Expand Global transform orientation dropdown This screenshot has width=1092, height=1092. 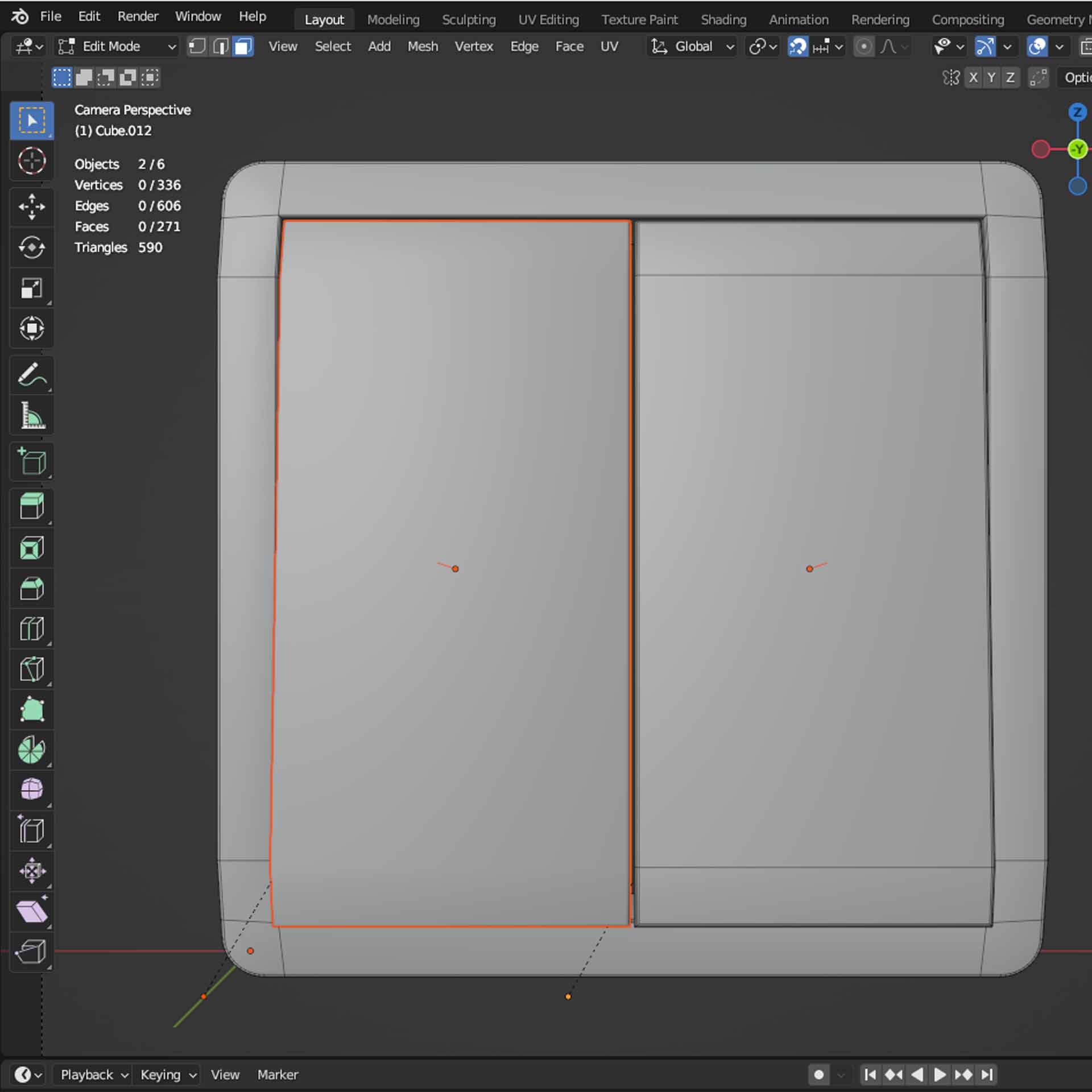(x=692, y=47)
